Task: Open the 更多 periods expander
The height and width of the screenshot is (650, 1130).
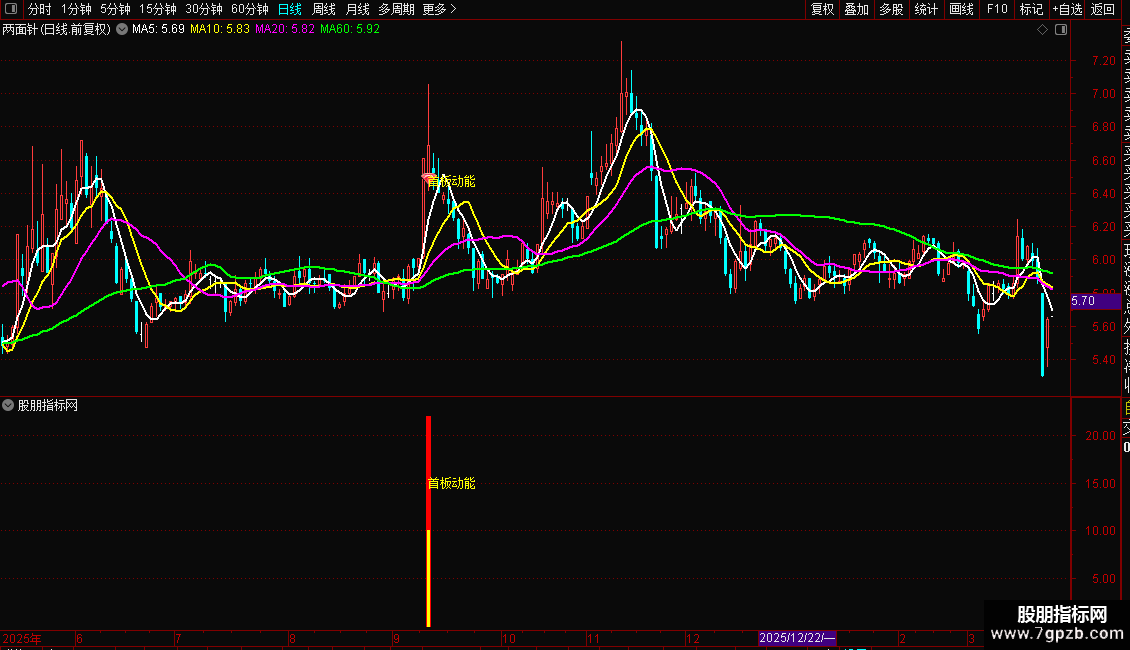Action: click(439, 9)
